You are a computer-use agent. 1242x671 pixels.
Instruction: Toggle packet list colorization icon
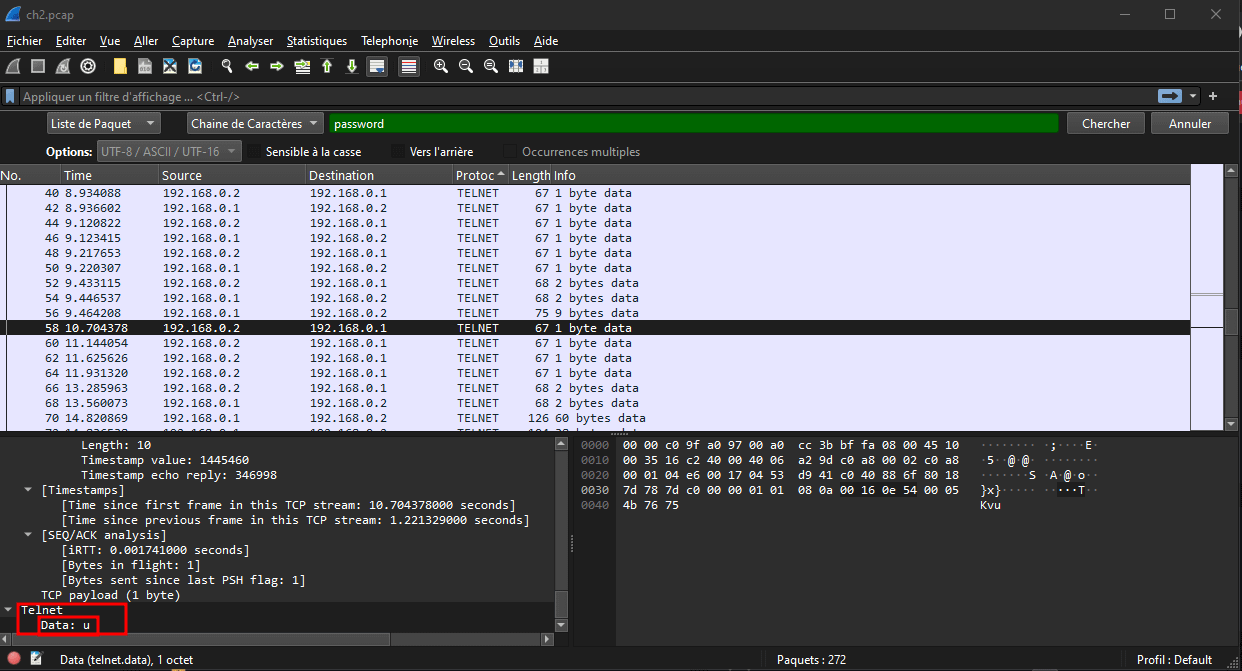408,67
